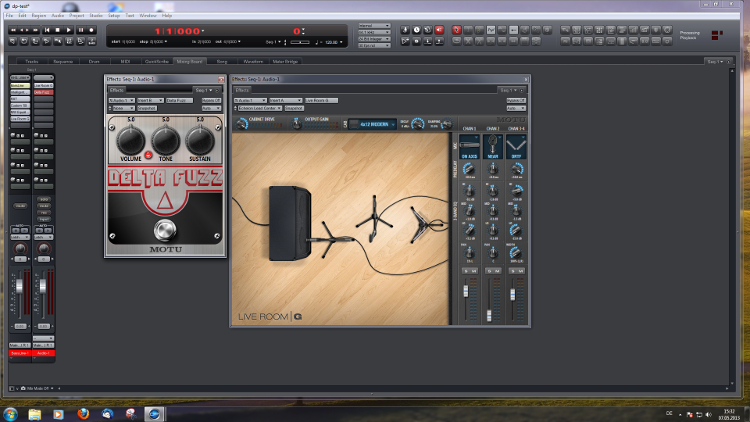Switch to the Sequence tab
This screenshot has height=422, width=750.
click(x=63, y=61)
